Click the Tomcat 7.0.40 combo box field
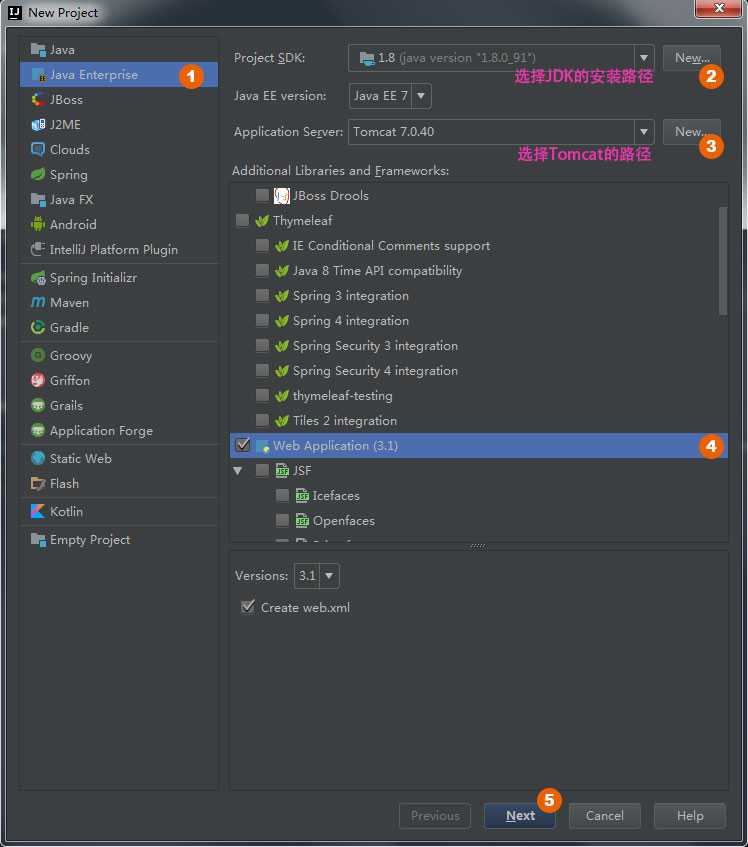The image size is (748, 847). tap(501, 132)
